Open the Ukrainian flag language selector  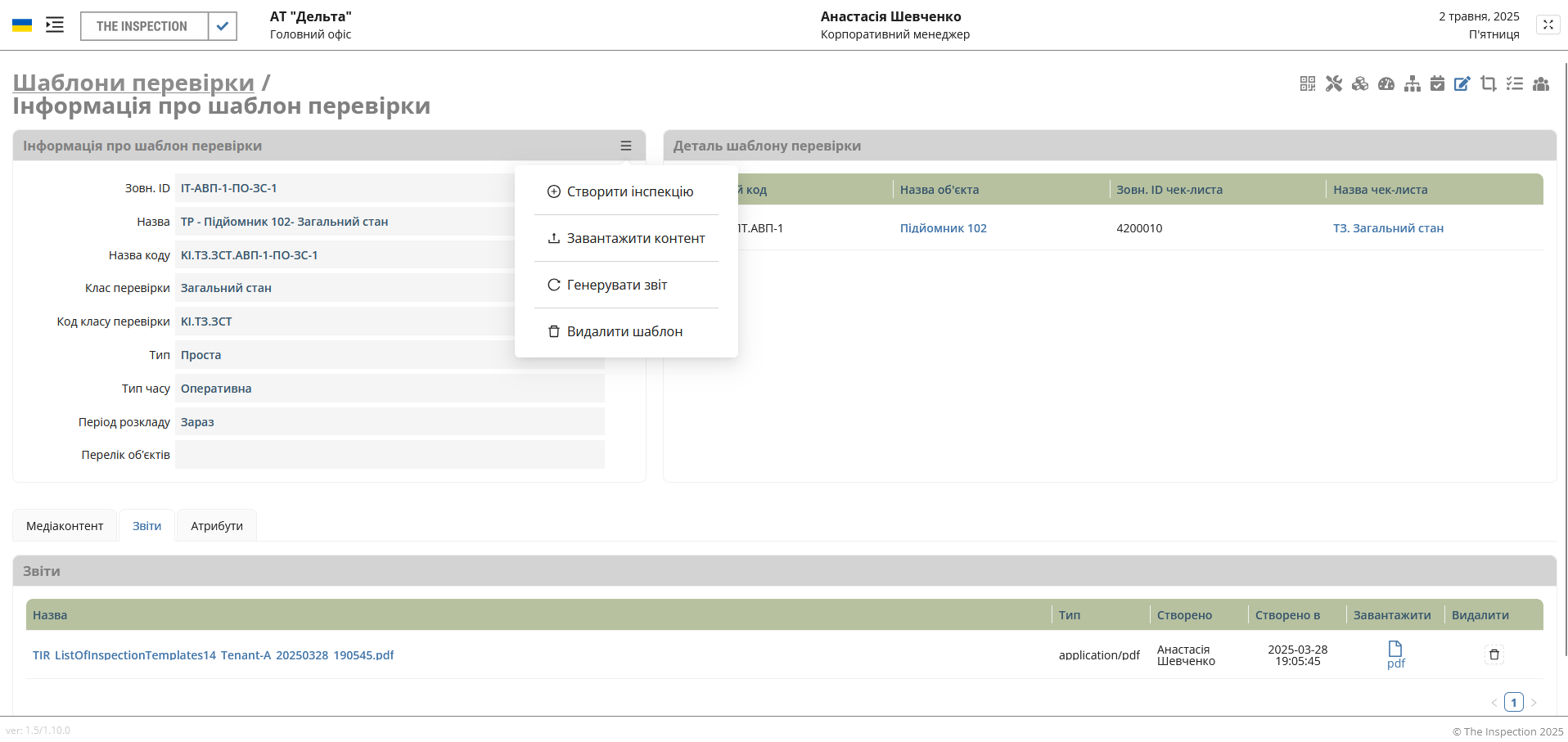pyautogui.click(x=22, y=25)
